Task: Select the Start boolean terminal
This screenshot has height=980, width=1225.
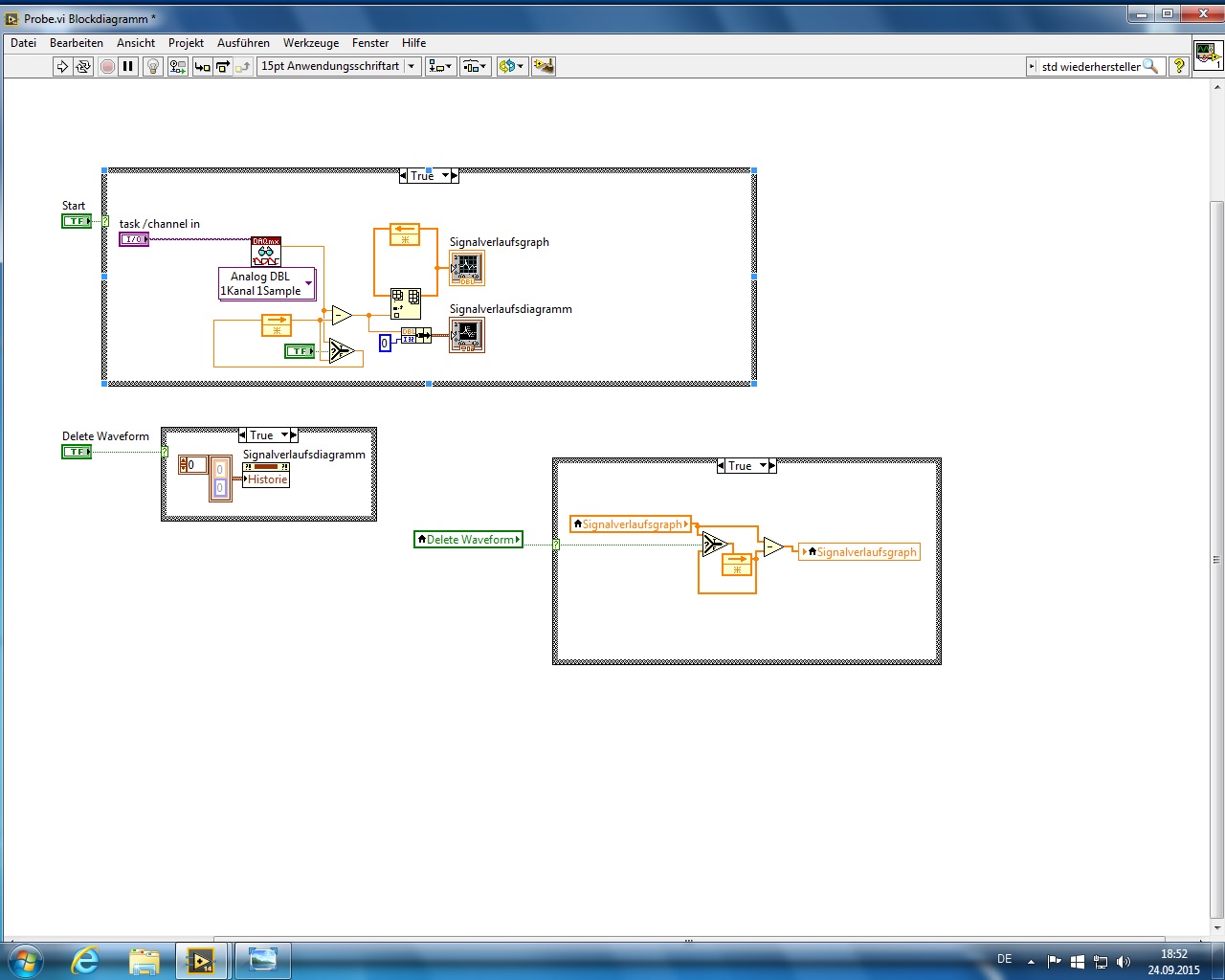Action: (x=77, y=221)
